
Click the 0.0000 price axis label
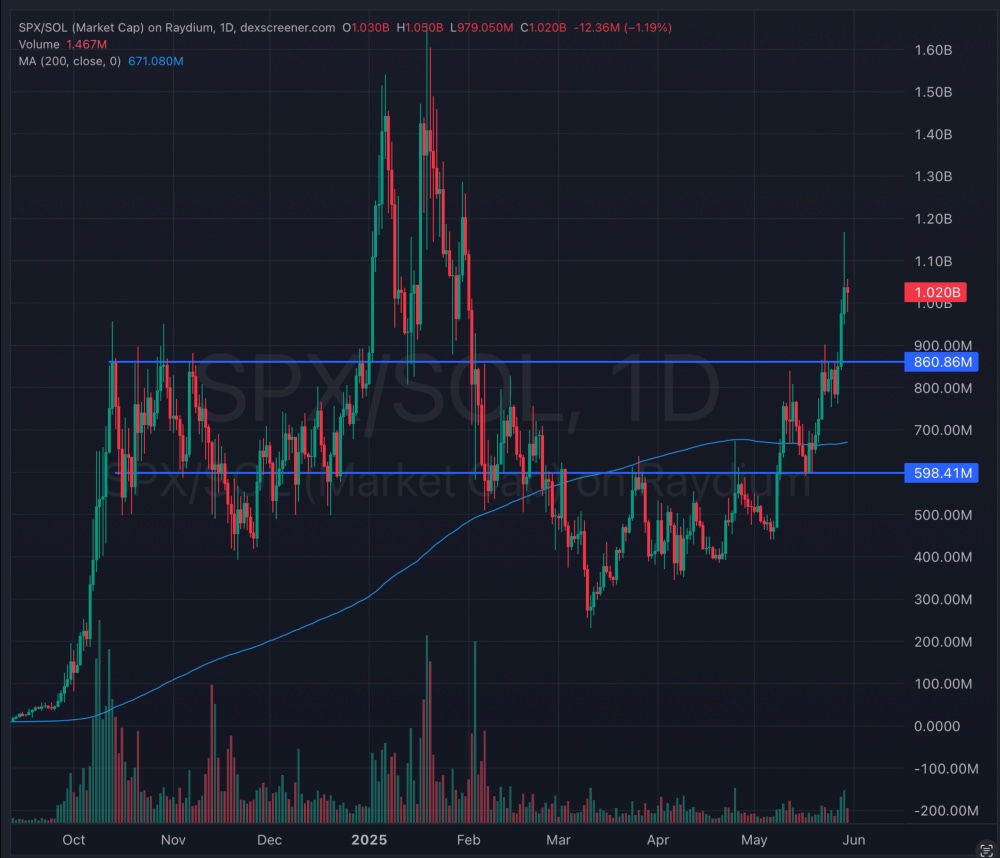937,726
